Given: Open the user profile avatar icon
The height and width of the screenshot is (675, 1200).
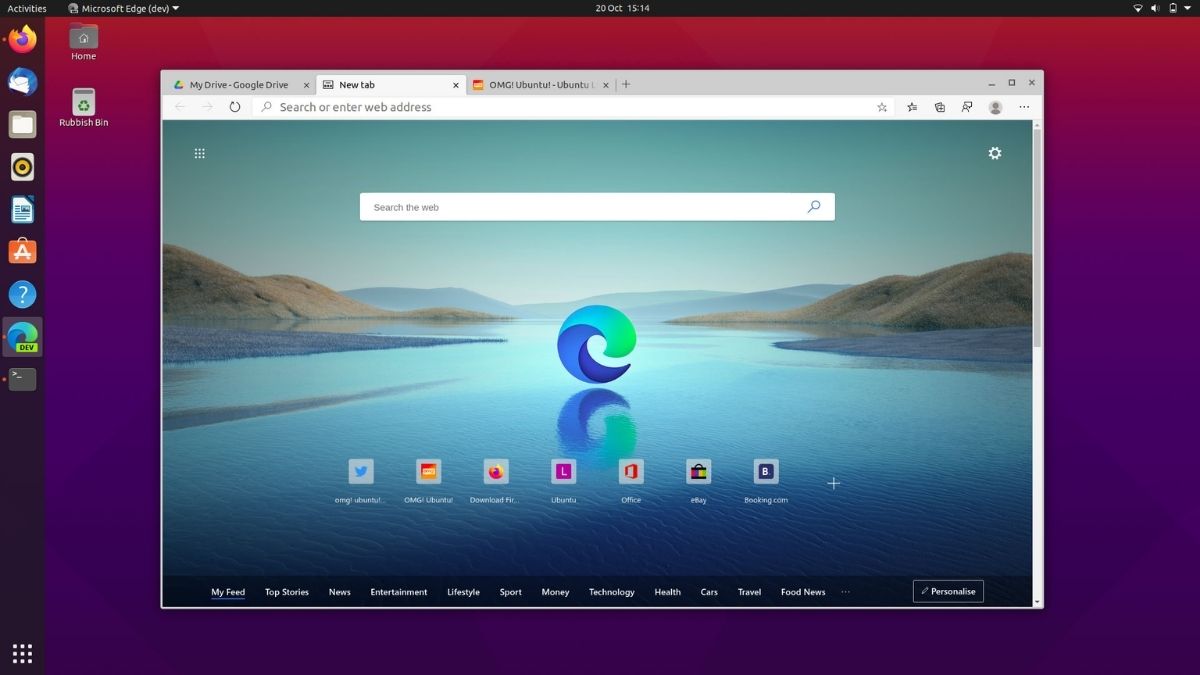Looking at the screenshot, I should tap(995, 107).
